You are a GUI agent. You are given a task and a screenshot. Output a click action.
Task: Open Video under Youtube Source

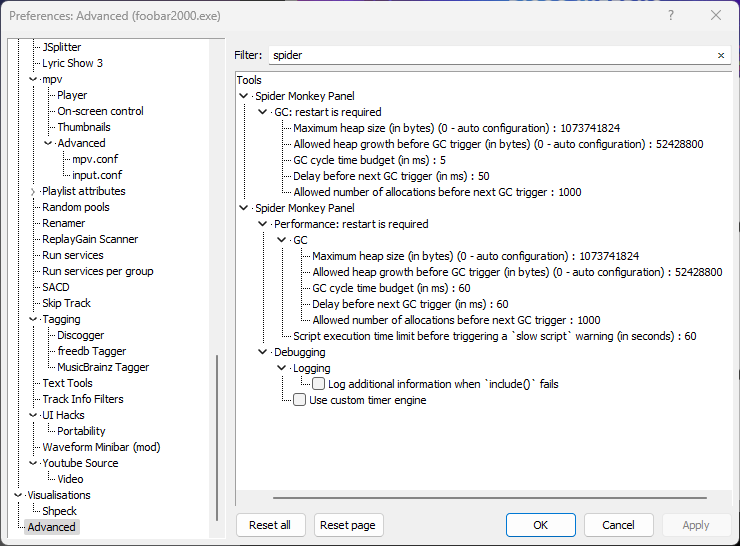pyautogui.click(x=70, y=479)
